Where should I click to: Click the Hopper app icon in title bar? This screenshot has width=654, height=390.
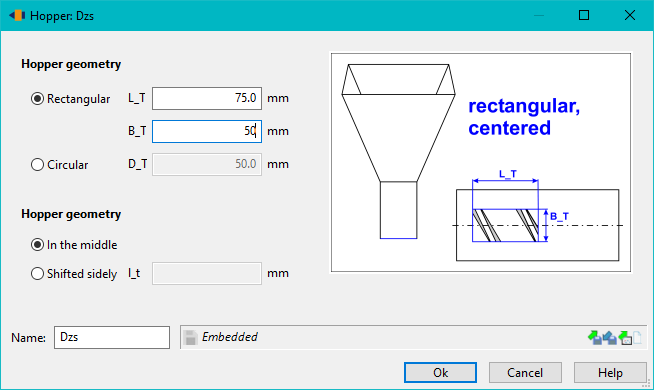pos(17,15)
